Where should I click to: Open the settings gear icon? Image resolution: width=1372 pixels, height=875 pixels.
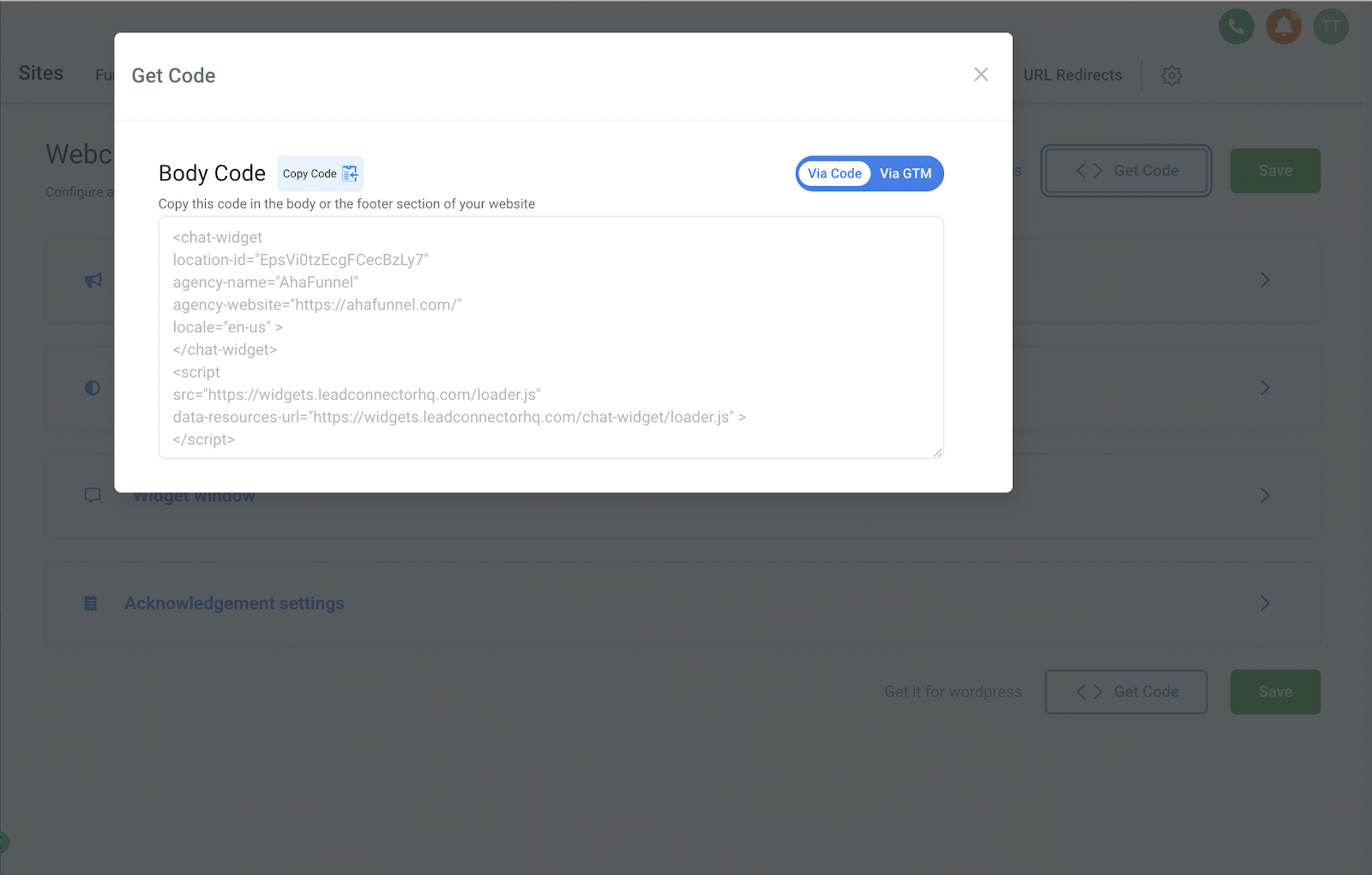coord(1171,75)
